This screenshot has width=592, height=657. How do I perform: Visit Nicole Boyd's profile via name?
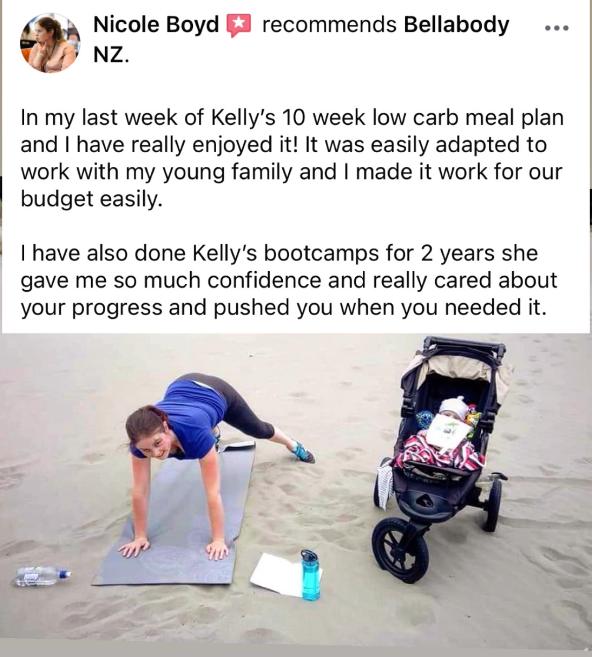pos(156,24)
